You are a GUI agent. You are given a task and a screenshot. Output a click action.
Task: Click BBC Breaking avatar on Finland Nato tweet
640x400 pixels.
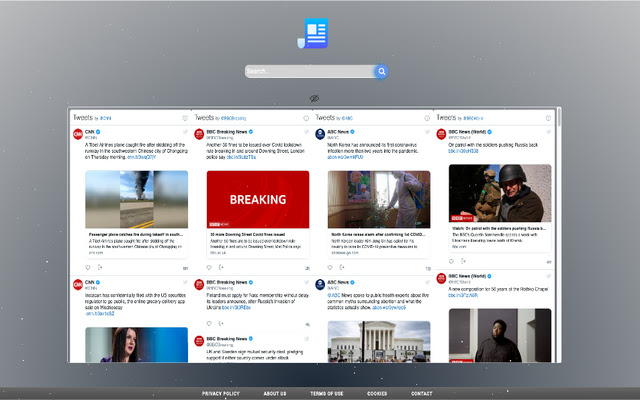coord(199,284)
